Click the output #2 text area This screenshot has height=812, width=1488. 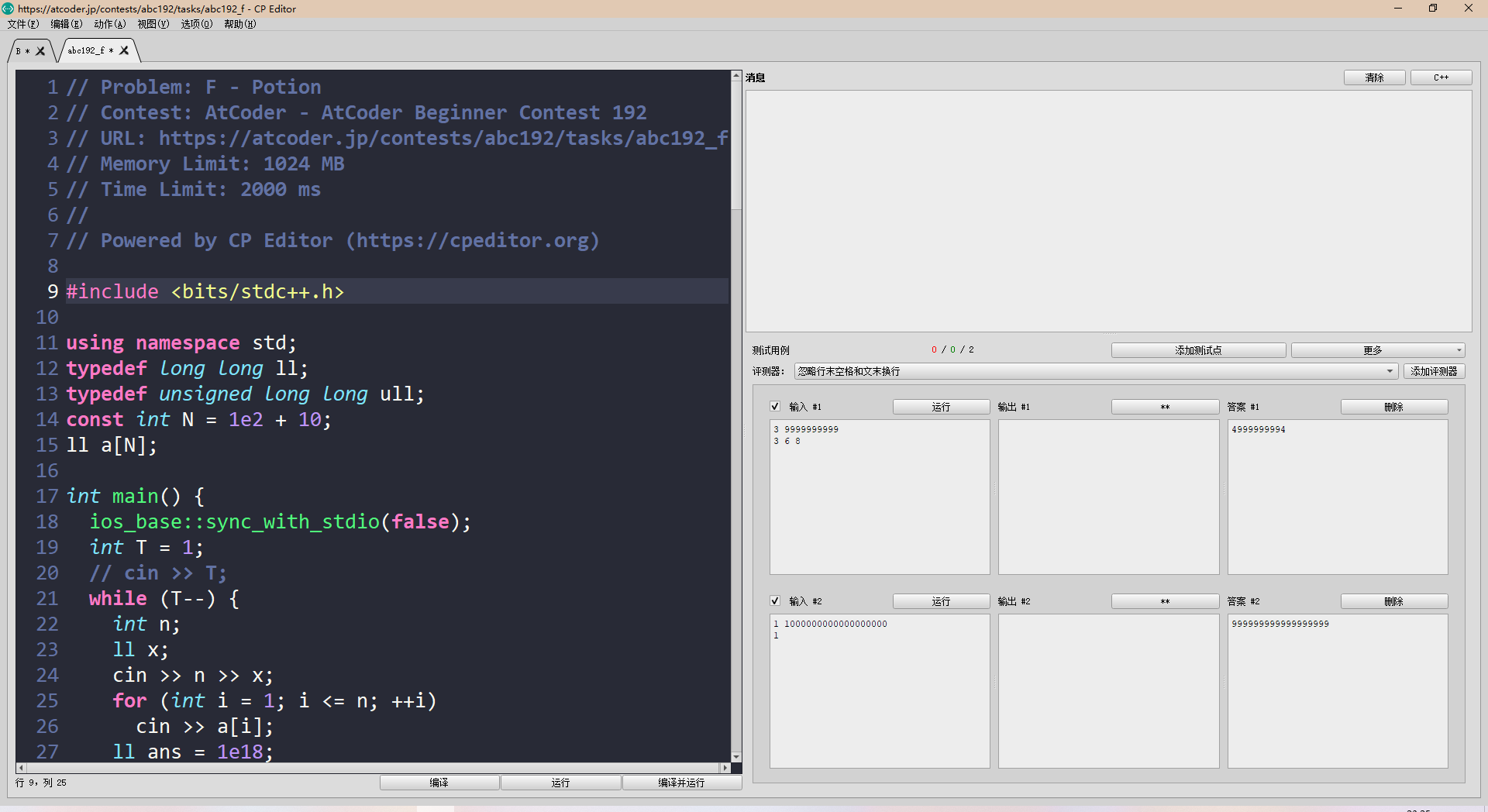(x=1108, y=691)
